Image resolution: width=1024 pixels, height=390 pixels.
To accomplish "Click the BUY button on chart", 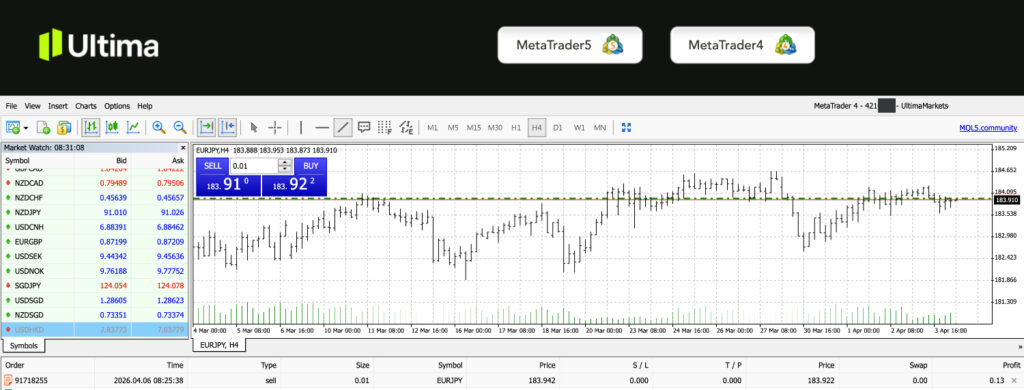I will [310, 166].
